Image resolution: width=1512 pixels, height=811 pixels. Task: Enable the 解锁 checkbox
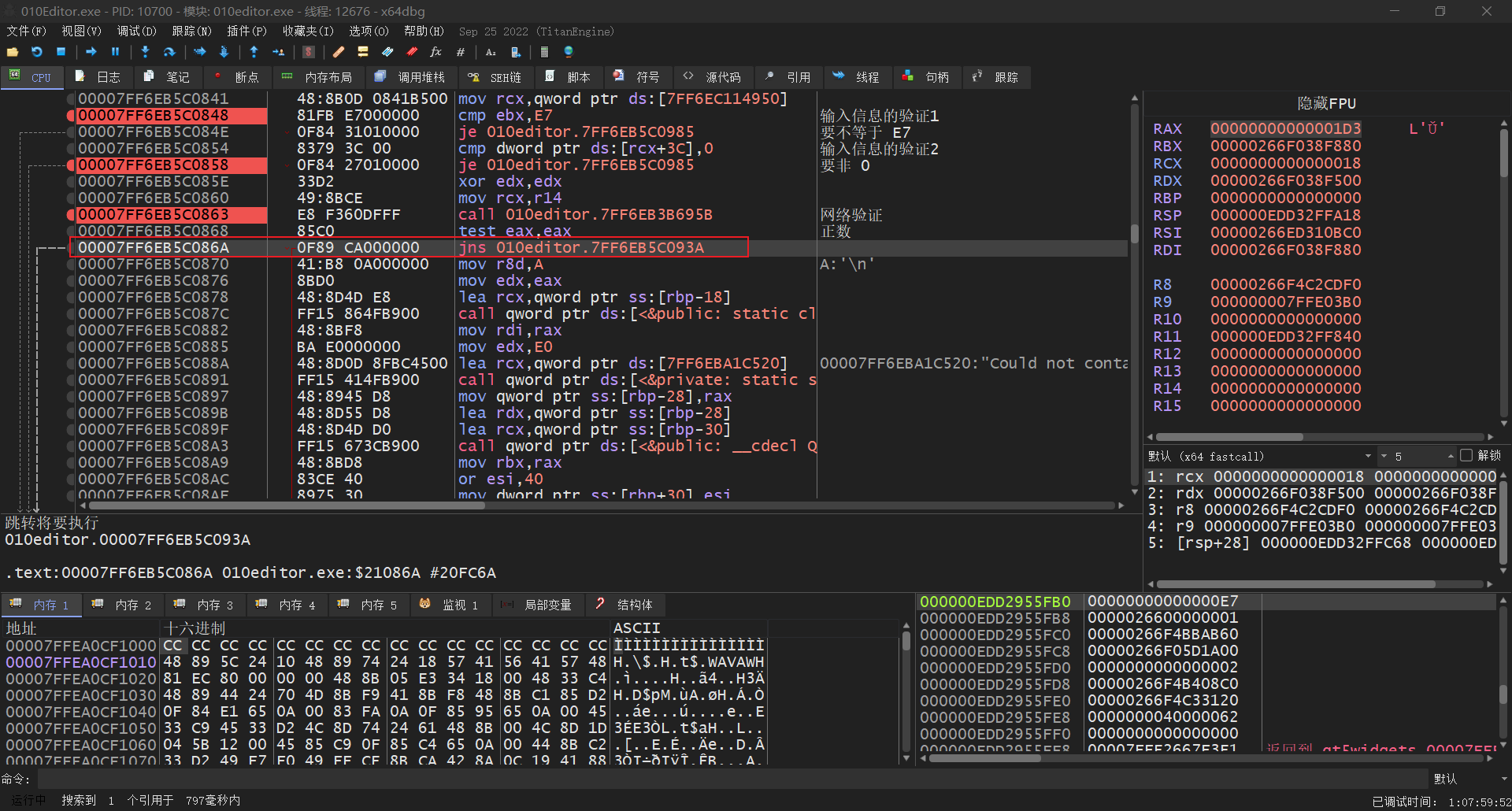pos(1466,456)
